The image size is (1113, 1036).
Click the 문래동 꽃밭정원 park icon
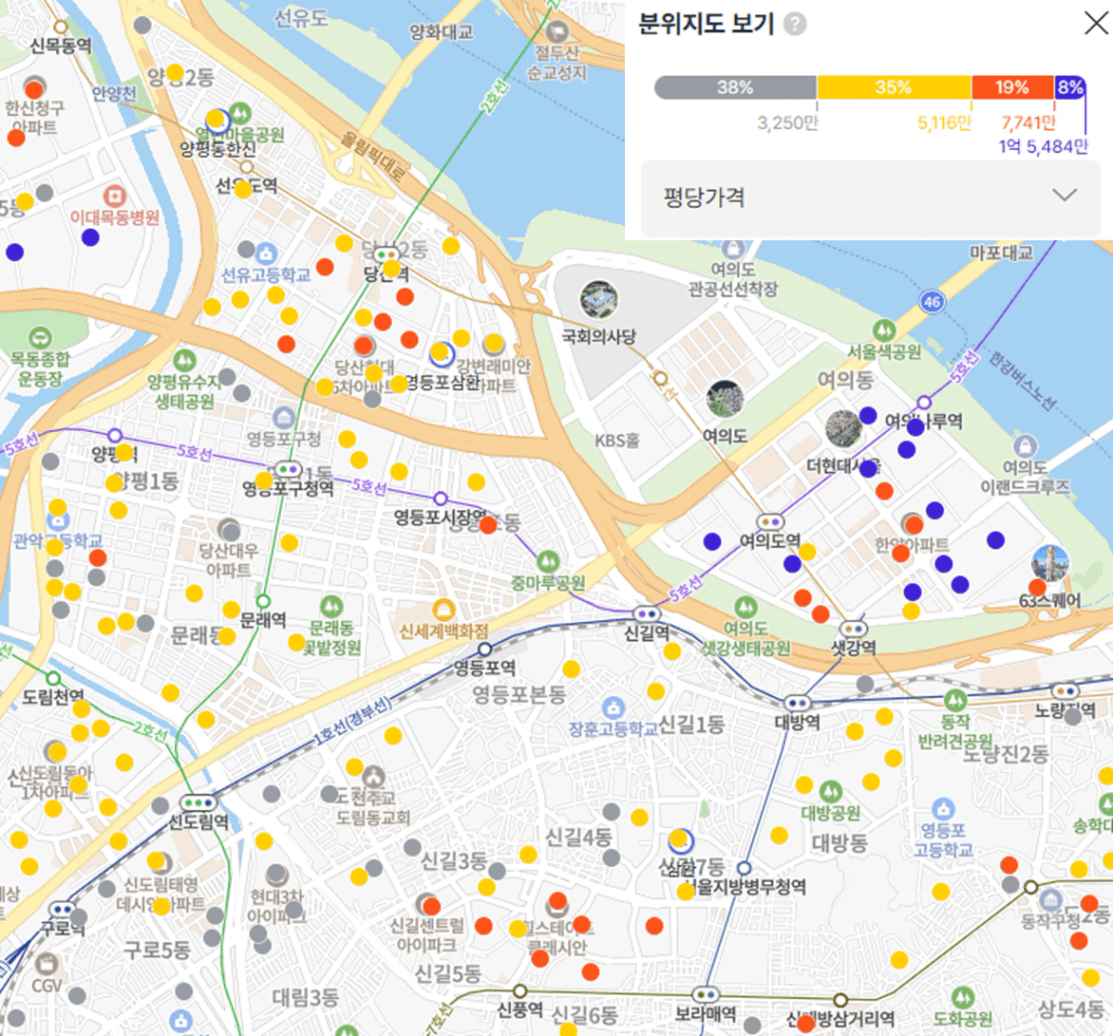click(x=331, y=606)
